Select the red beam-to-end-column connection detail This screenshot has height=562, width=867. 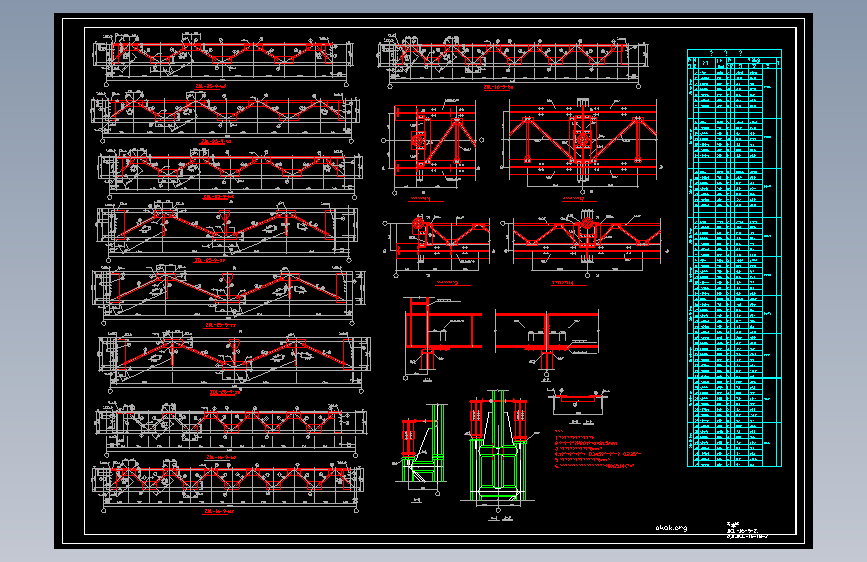pyautogui.click(x=442, y=339)
